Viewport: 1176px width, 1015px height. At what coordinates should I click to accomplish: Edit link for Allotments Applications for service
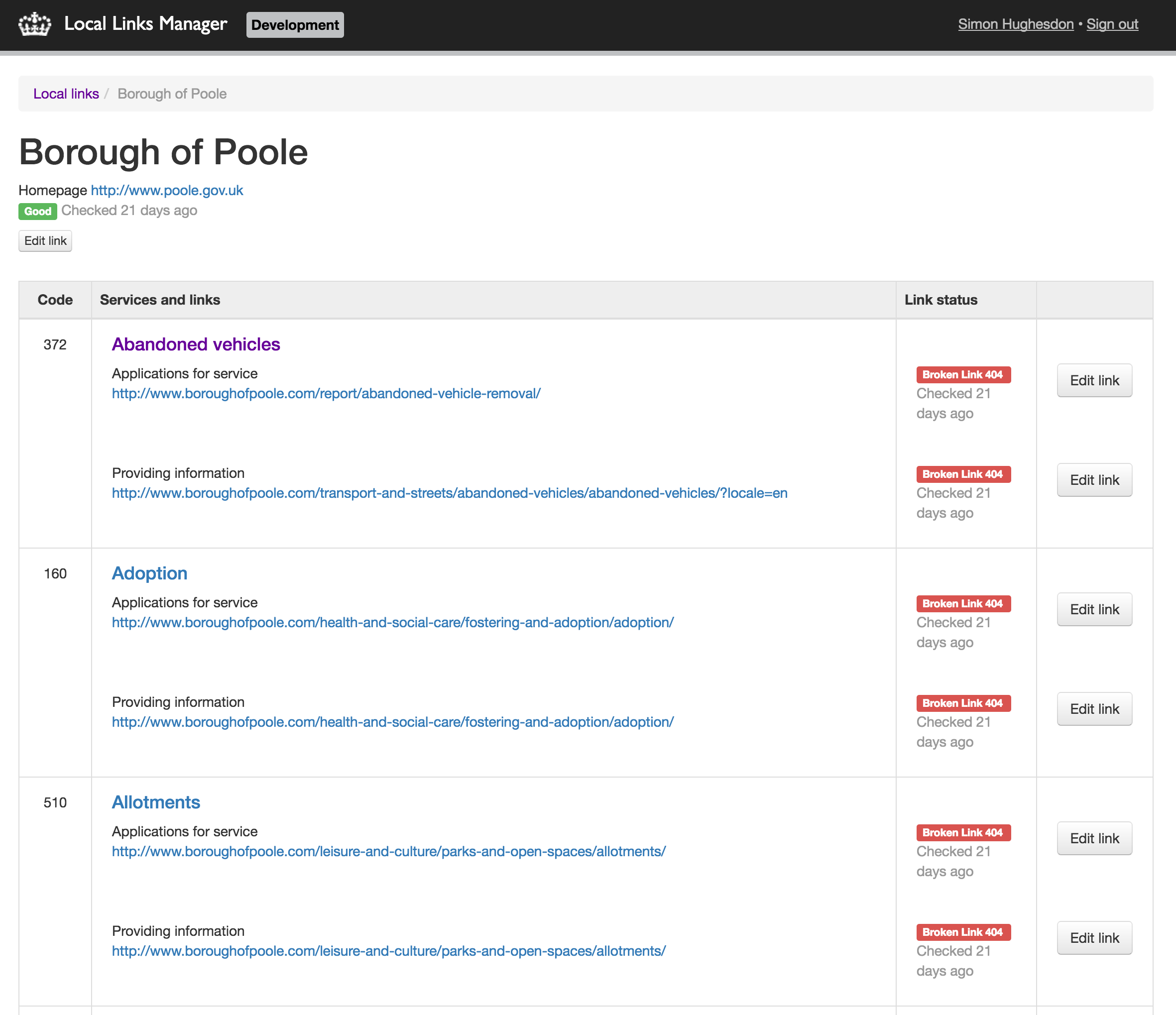1094,838
